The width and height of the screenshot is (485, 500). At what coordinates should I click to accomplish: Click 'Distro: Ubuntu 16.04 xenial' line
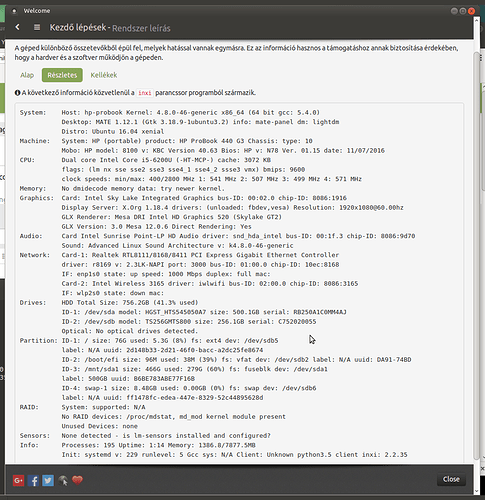[x=113, y=131]
